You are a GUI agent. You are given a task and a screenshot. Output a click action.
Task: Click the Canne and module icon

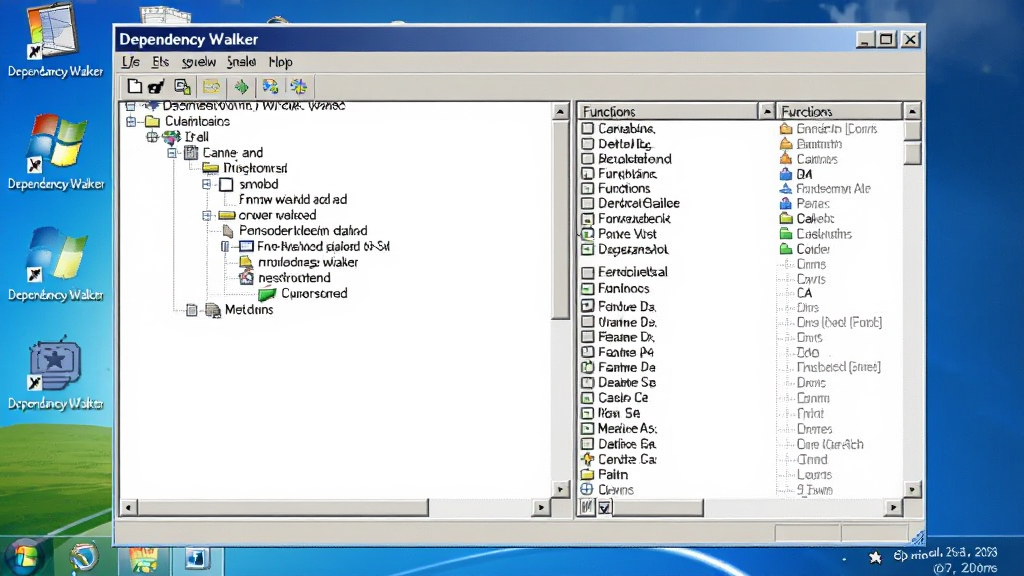tap(191, 153)
